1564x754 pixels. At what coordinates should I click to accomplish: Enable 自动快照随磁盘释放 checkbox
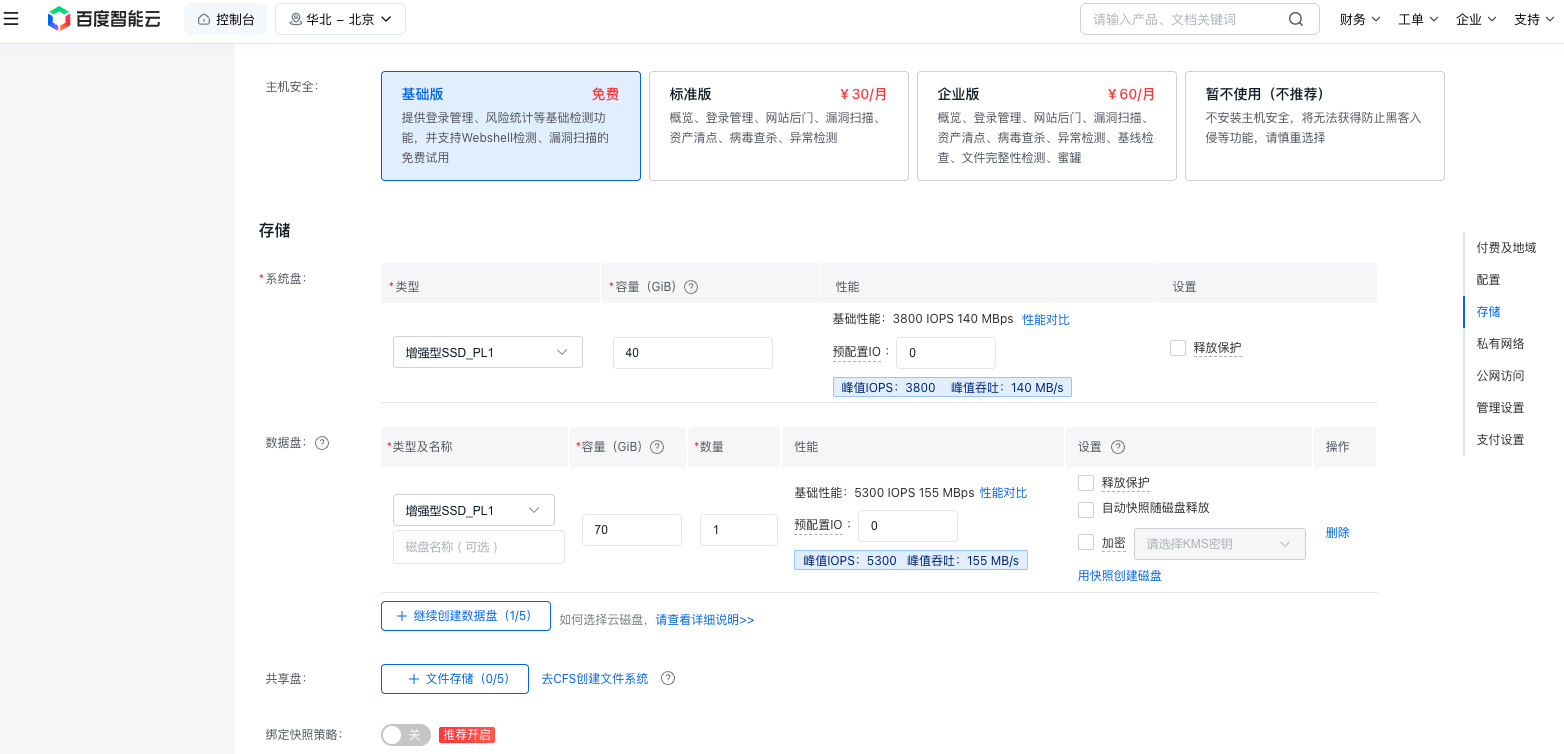1086,509
